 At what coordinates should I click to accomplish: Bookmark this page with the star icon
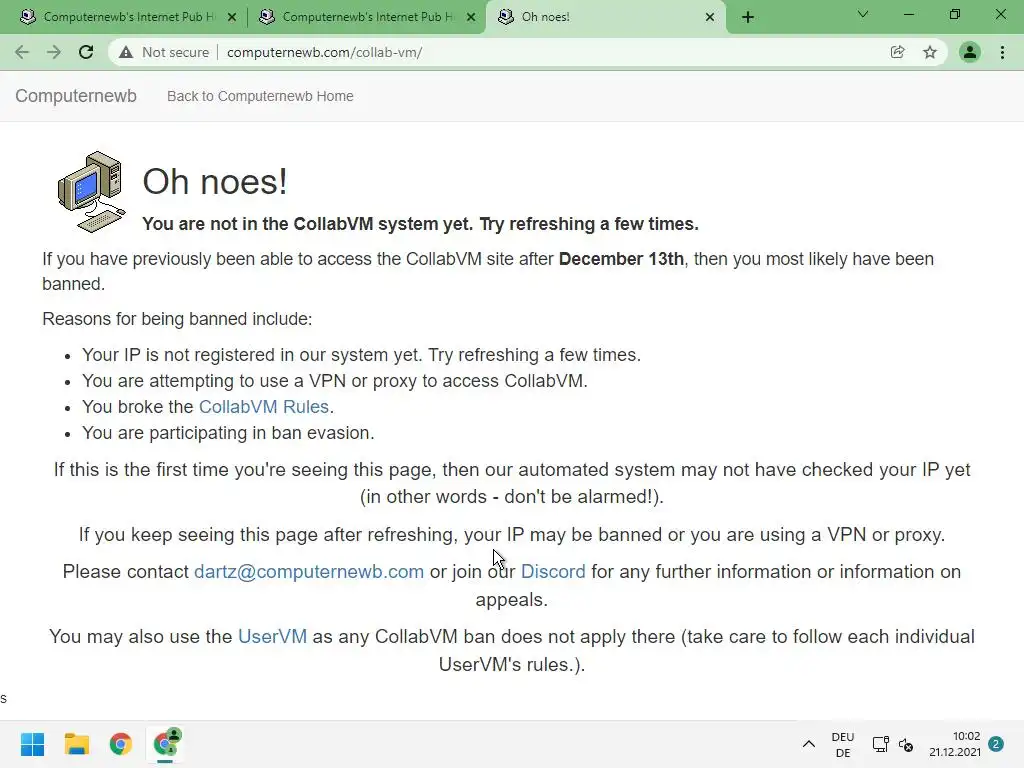coord(930,52)
